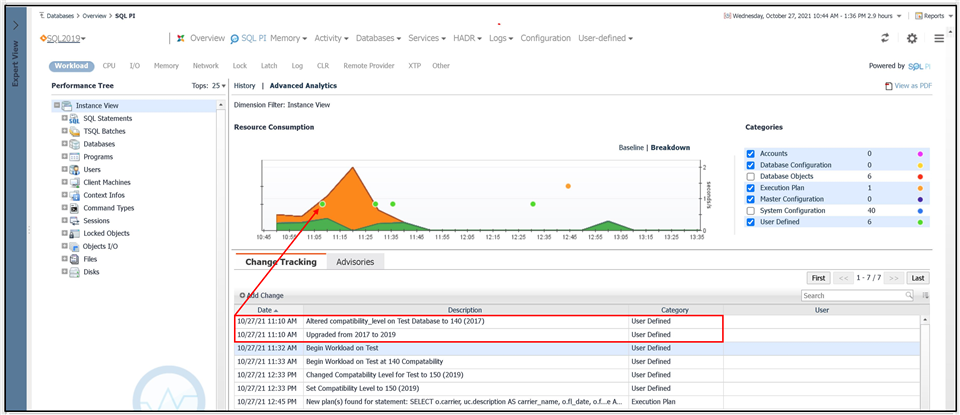This screenshot has width=960, height=415.
Task: Uncheck the Database Configuration checkbox
Action: pyautogui.click(x=751, y=165)
